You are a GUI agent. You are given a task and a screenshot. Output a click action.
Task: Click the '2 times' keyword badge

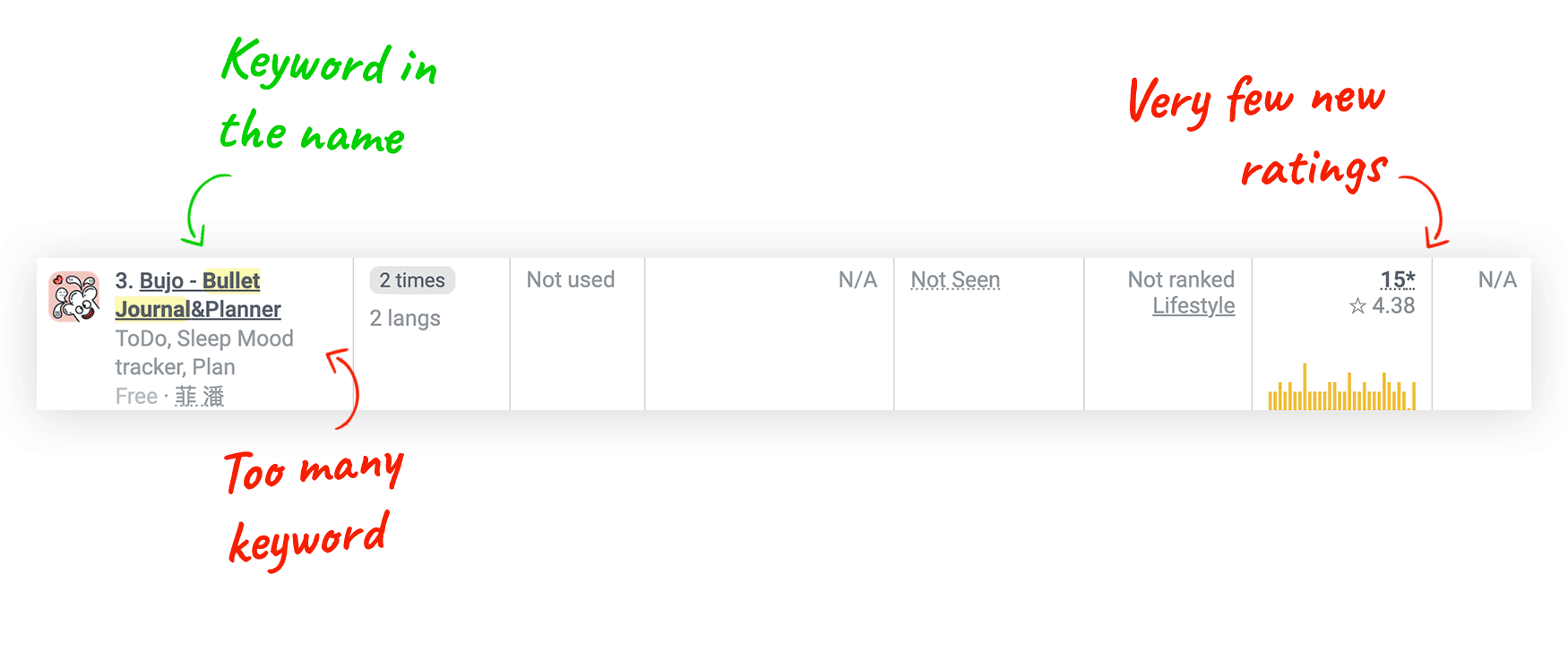[x=412, y=280]
